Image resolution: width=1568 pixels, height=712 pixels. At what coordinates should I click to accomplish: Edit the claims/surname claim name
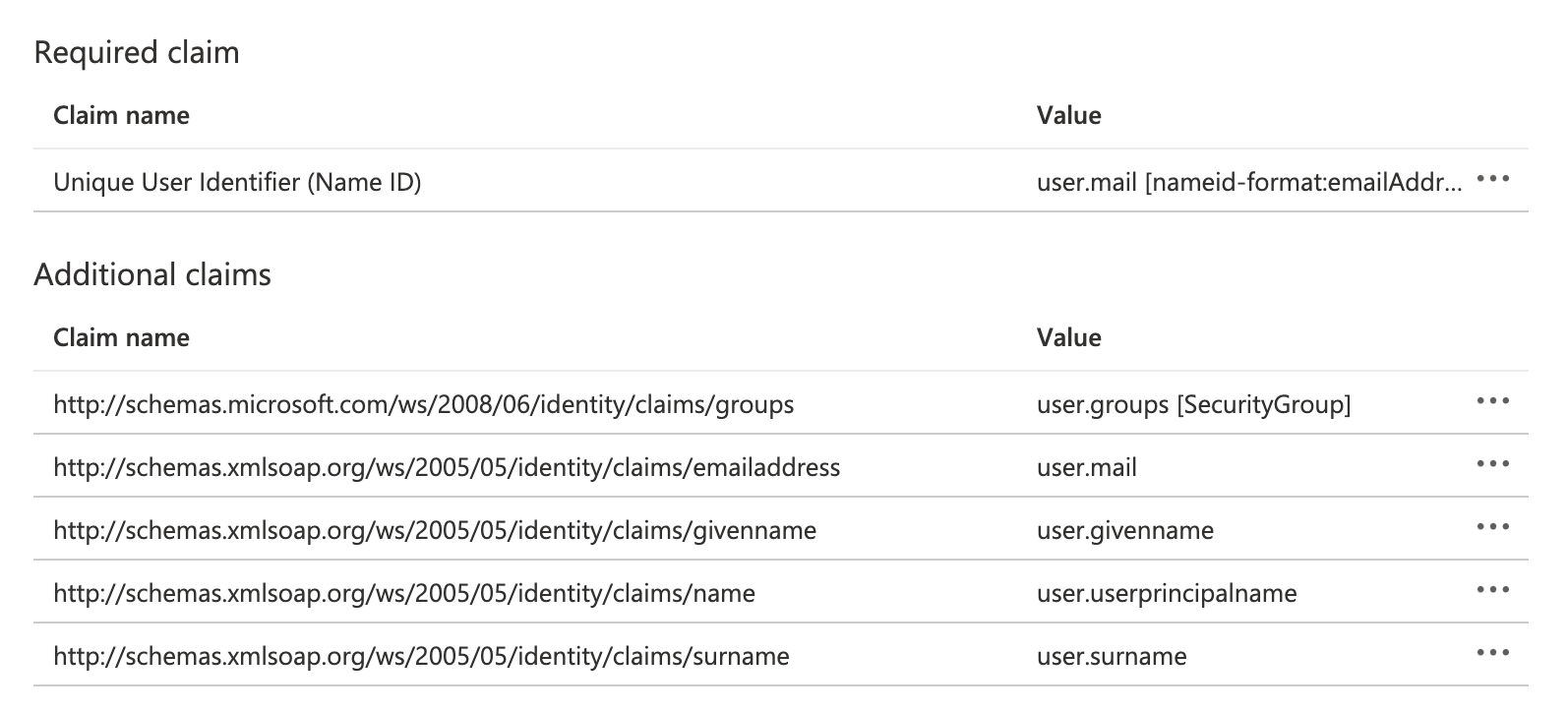[421, 656]
